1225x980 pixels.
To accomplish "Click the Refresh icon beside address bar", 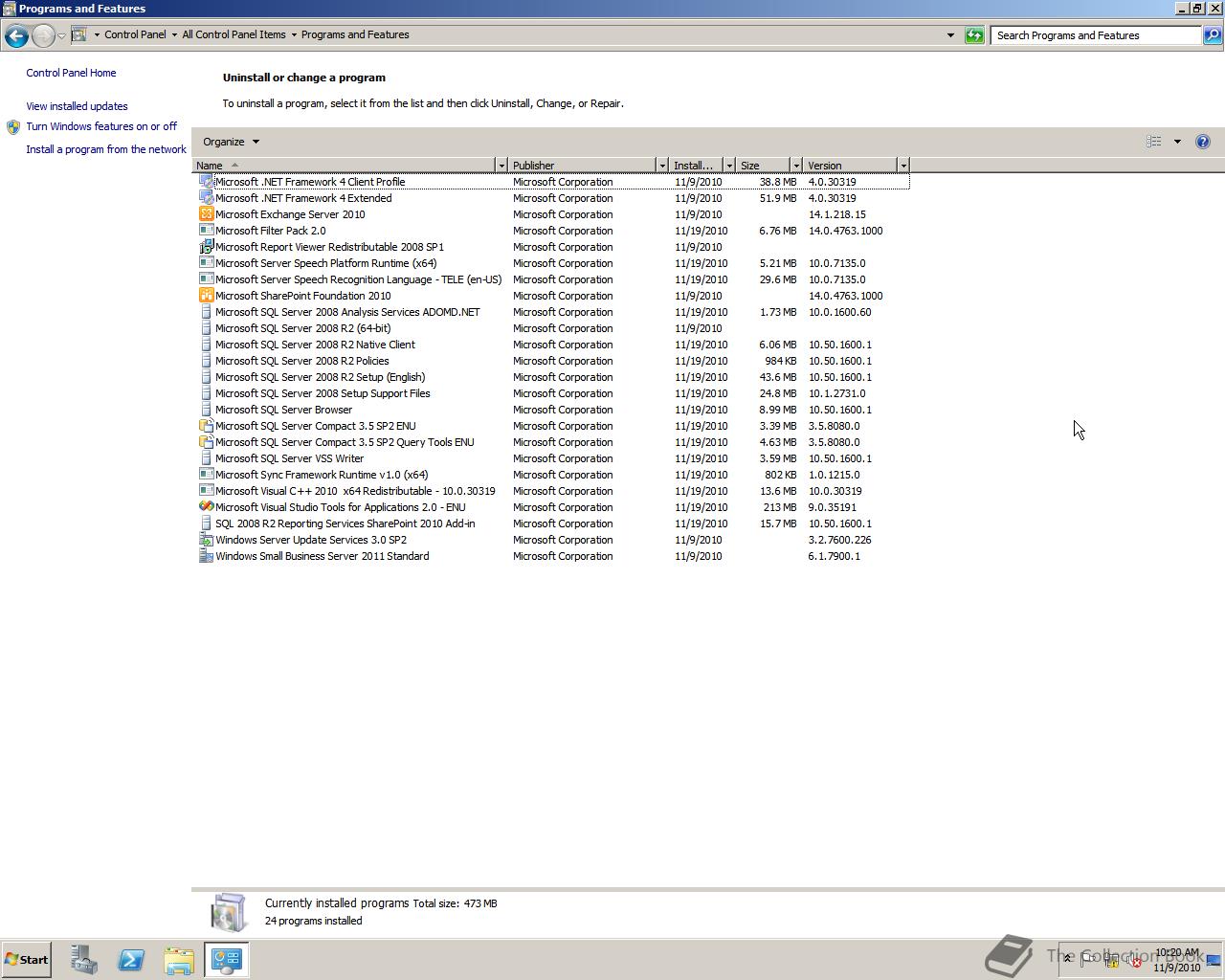I will click(974, 35).
